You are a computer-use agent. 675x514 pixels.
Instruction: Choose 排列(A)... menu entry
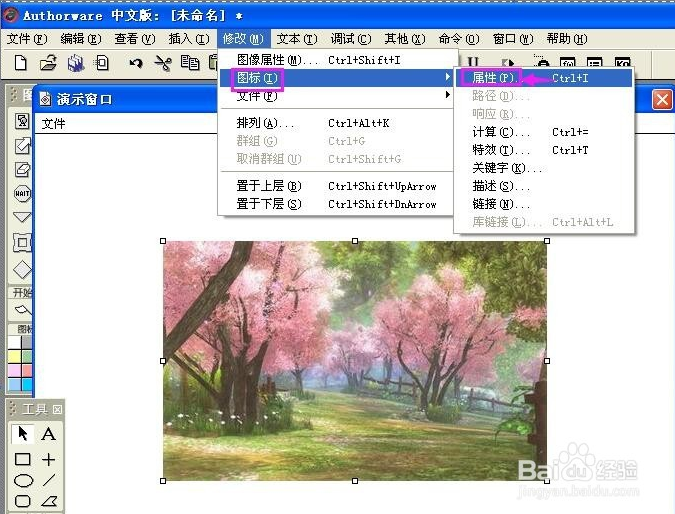[x=337, y=123]
